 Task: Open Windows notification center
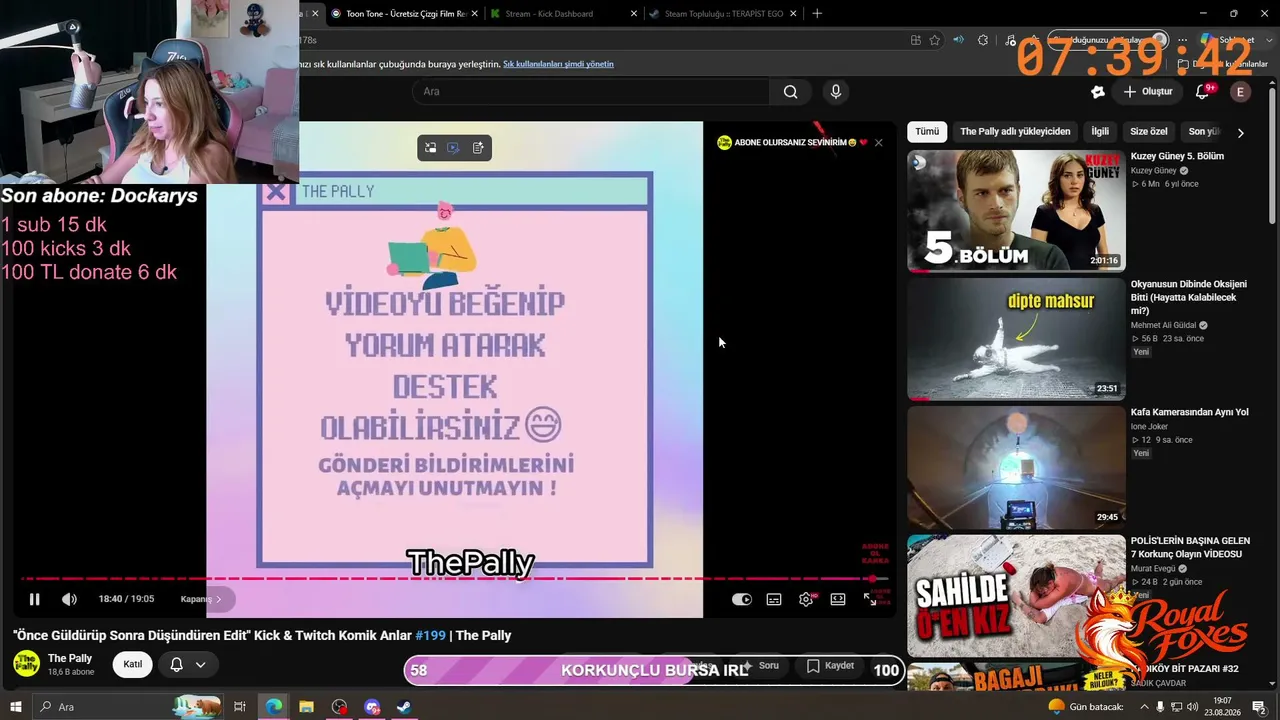(x=1259, y=707)
